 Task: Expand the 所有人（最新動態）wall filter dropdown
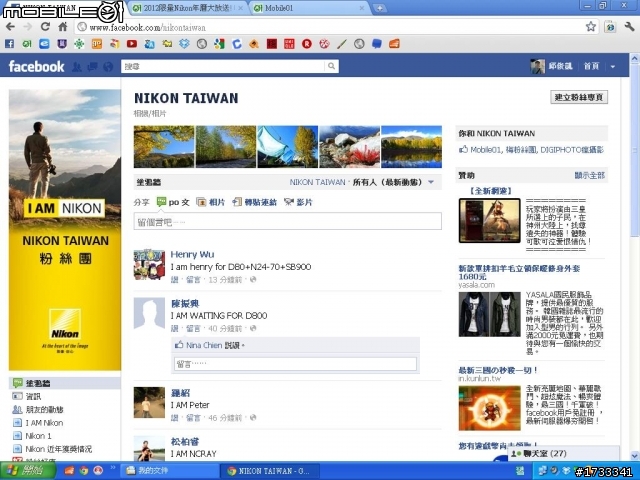(431, 182)
